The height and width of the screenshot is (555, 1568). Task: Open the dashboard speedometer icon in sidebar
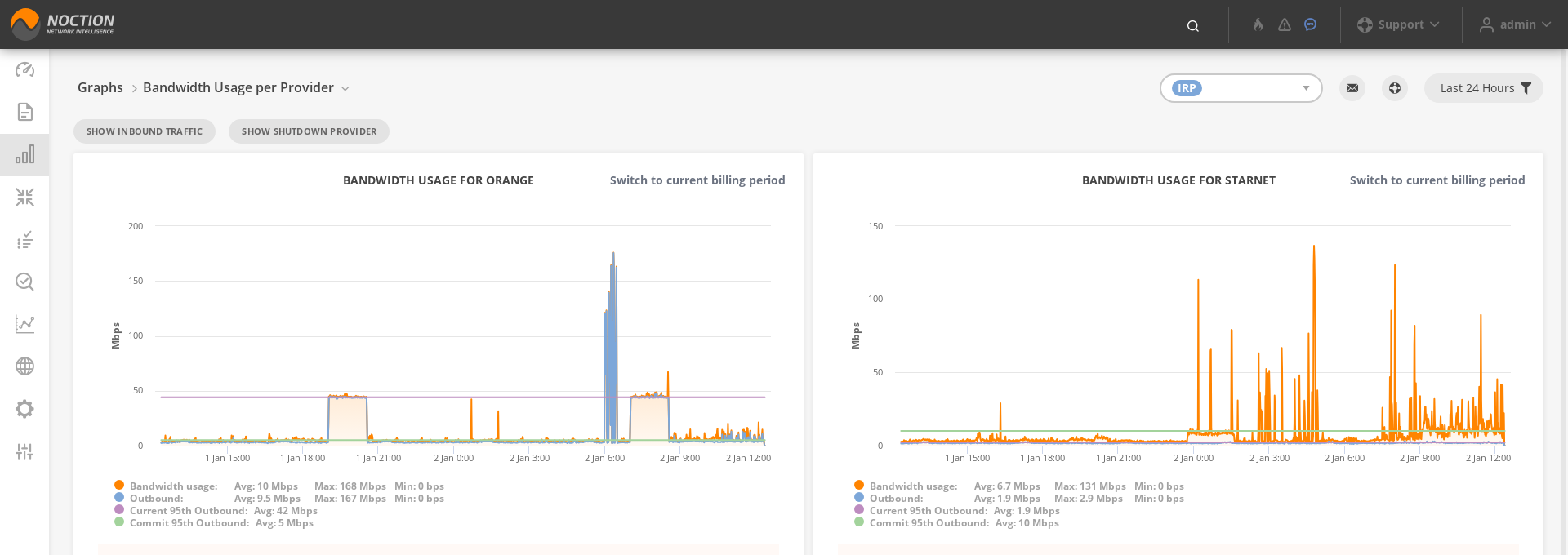24,69
